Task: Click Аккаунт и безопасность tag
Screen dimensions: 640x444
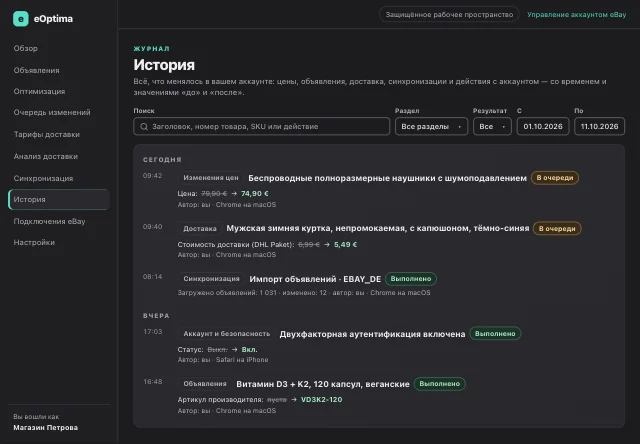Action: tap(227, 334)
